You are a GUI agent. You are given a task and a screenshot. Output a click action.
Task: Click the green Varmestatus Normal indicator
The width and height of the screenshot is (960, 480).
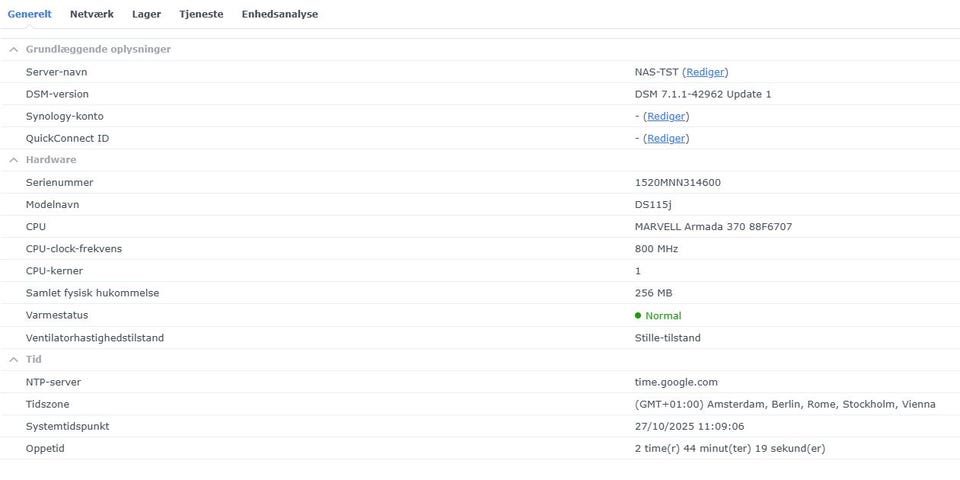coord(658,316)
